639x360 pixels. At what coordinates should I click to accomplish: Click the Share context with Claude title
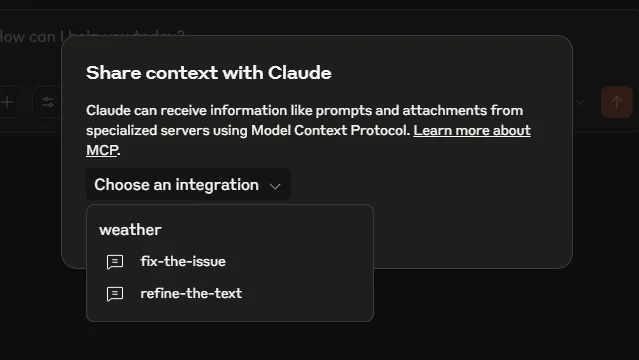click(x=209, y=73)
